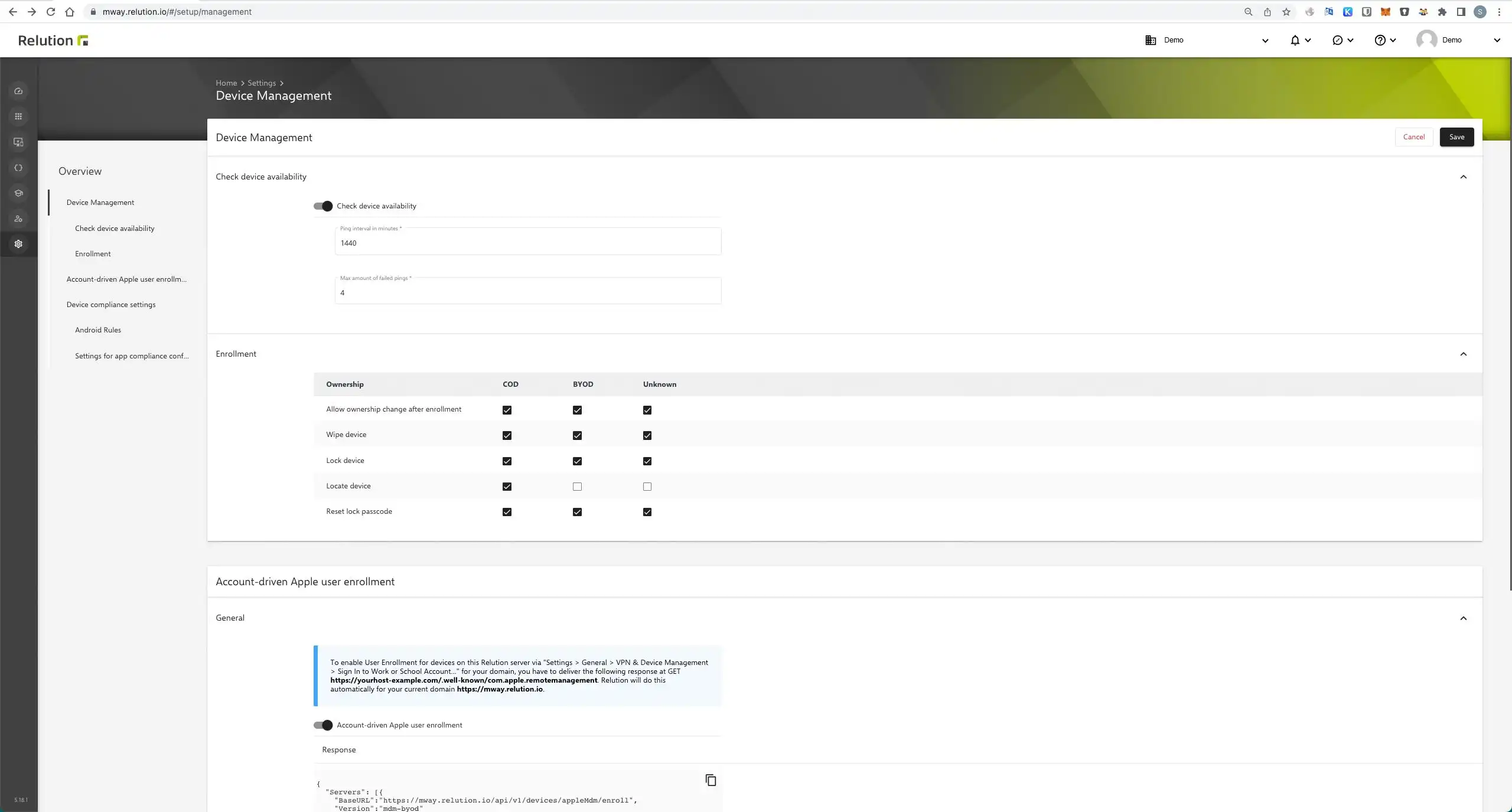
Task: Uncheck BYOD for Reset lock passcode
Action: [x=577, y=512]
